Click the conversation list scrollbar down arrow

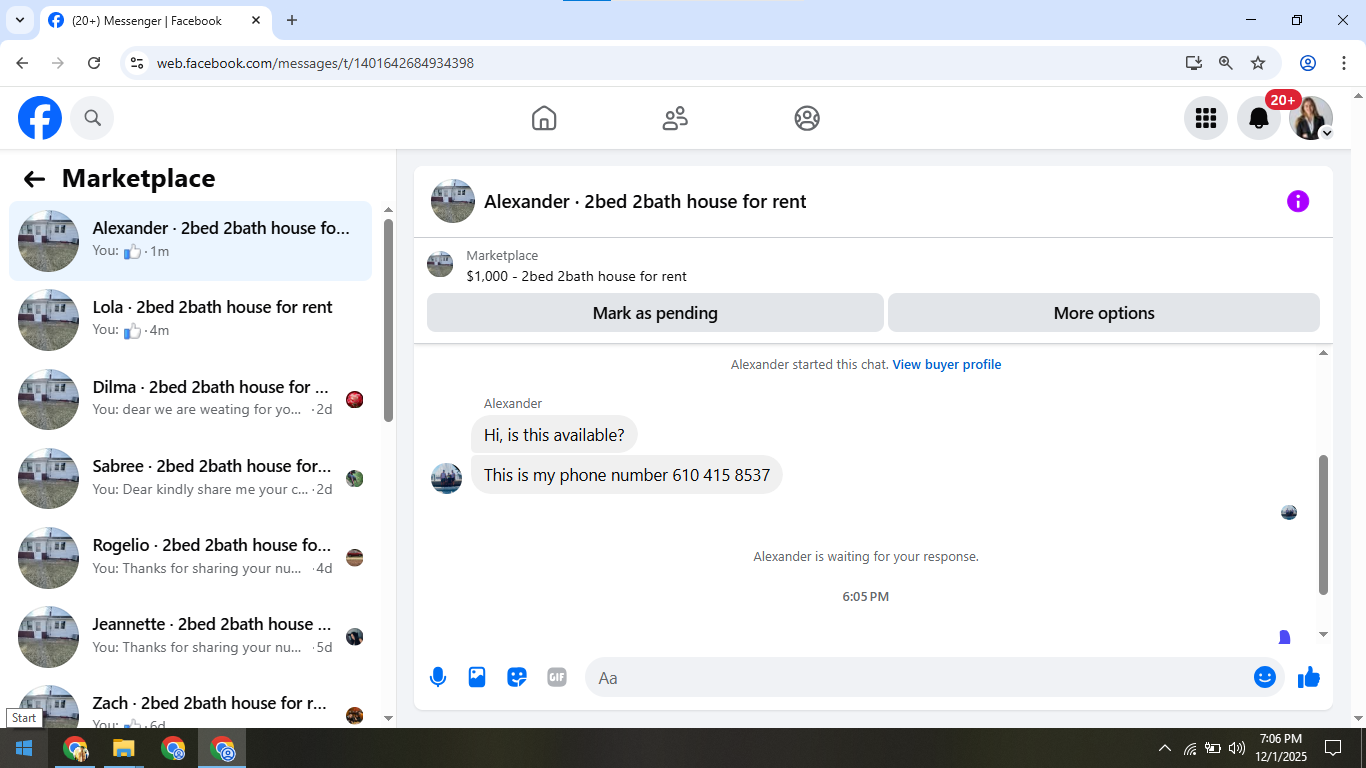388,718
